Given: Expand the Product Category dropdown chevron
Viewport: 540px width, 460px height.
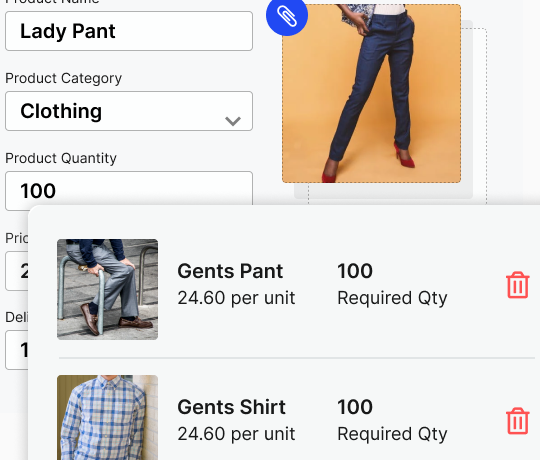Looking at the screenshot, I should [x=233, y=121].
